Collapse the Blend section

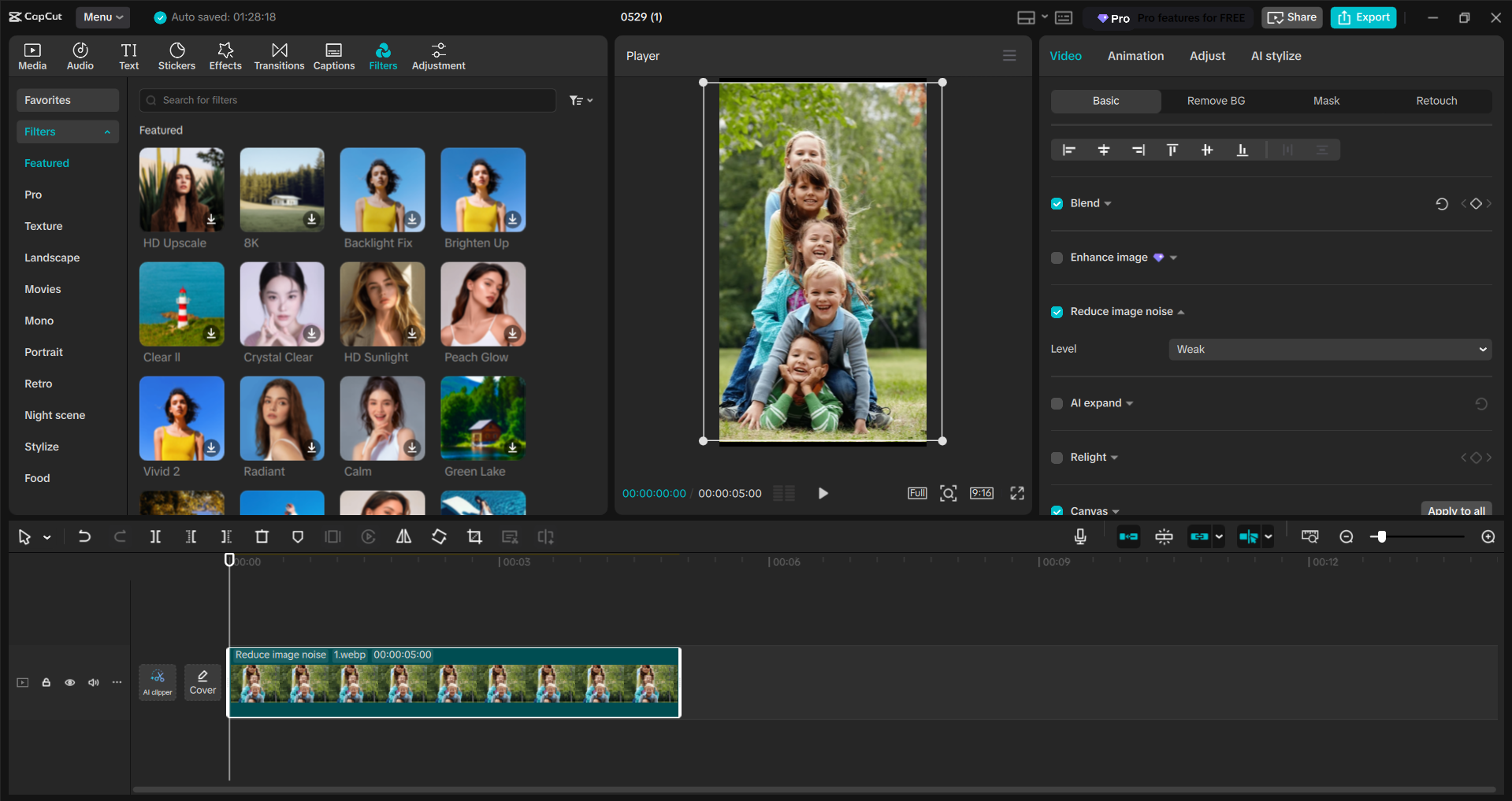pos(1106,203)
